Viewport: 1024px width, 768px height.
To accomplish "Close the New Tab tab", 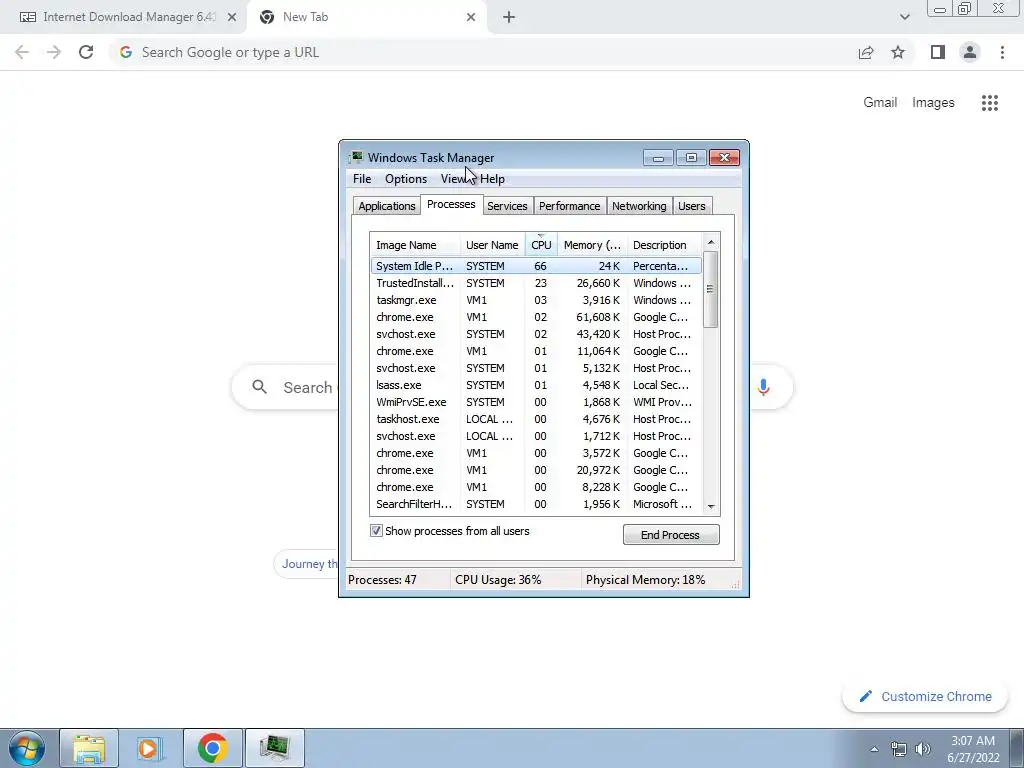I will [x=471, y=17].
